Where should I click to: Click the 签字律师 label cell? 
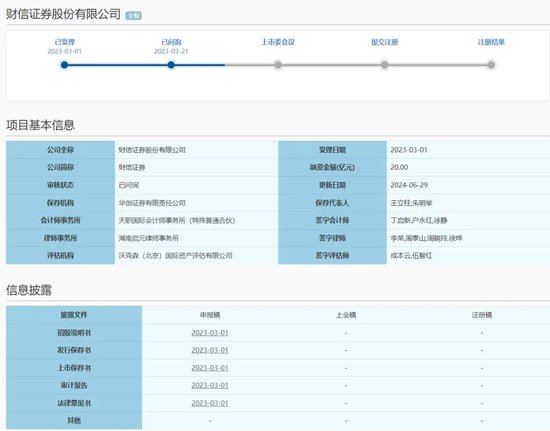click(332, 238)
